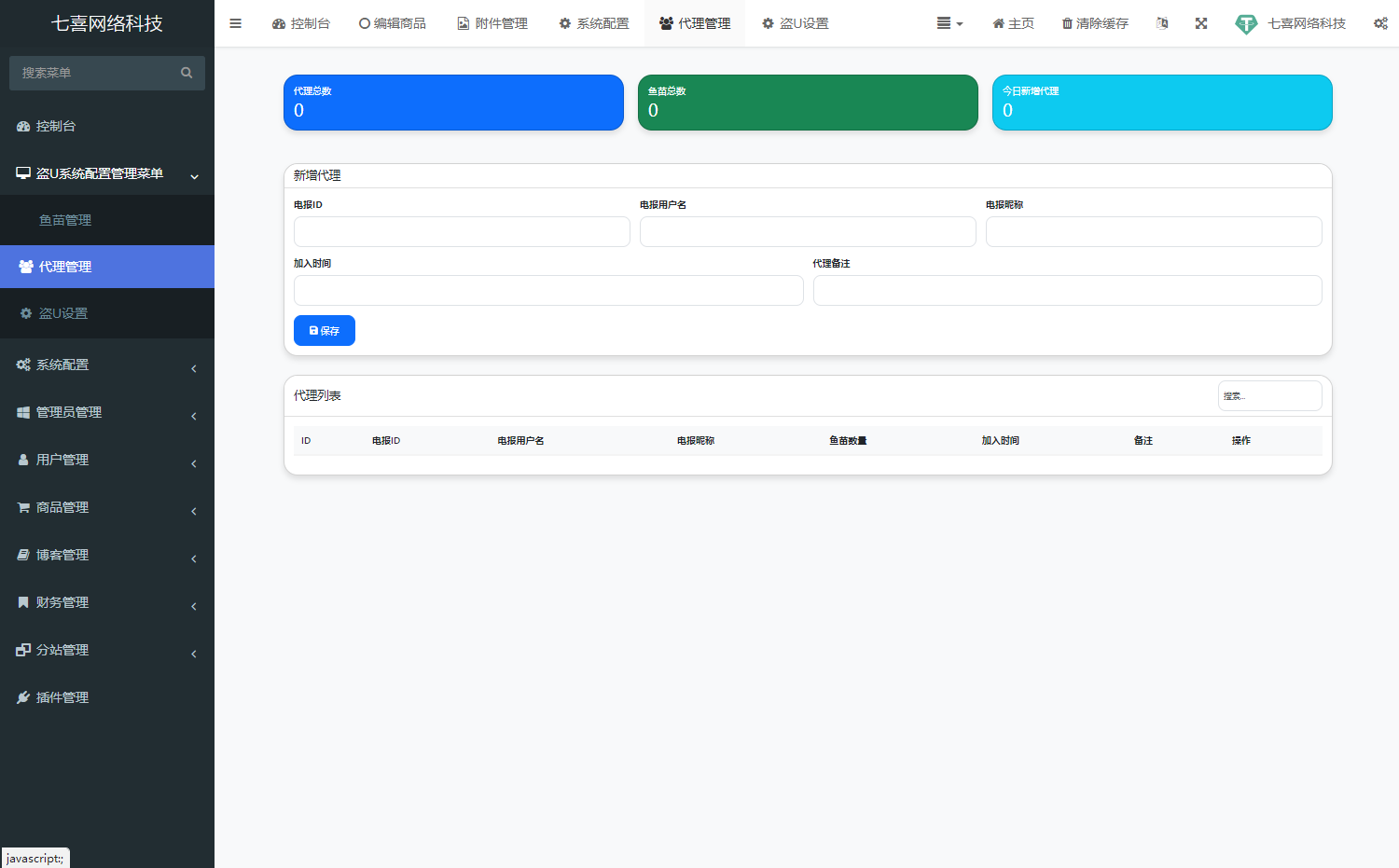The height and width of the screenshot is (868, 1399).
Task: Open 鱼苗管理 under the sidebar submenu
Action: coord(64,220)
